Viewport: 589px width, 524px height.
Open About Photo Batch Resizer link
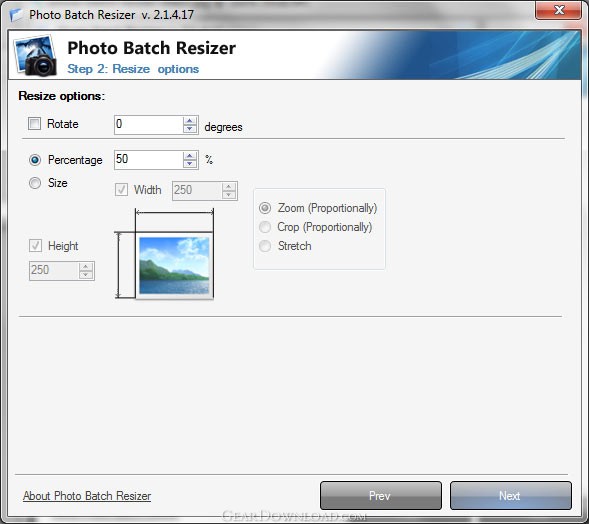point(87,496)
